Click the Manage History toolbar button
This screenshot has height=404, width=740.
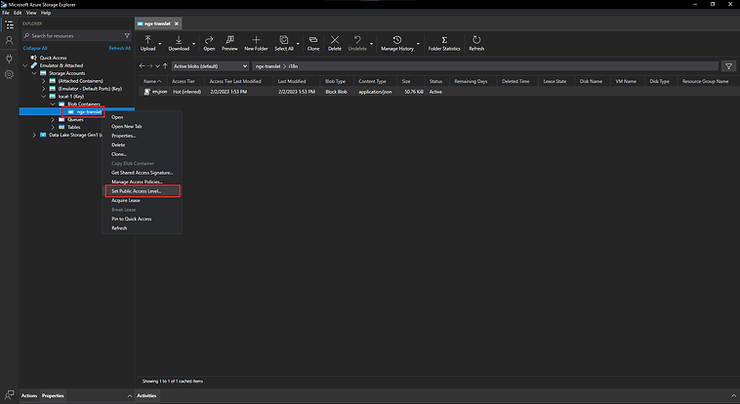tap(397, 43)
